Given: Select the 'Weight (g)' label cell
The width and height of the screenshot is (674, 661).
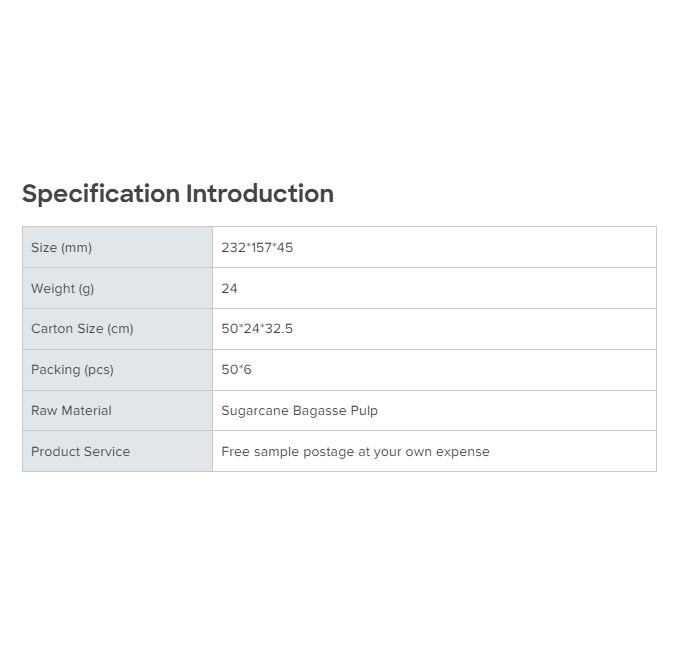Looking at the screenshot, I should pyautogui.click(x=117, y=289).
